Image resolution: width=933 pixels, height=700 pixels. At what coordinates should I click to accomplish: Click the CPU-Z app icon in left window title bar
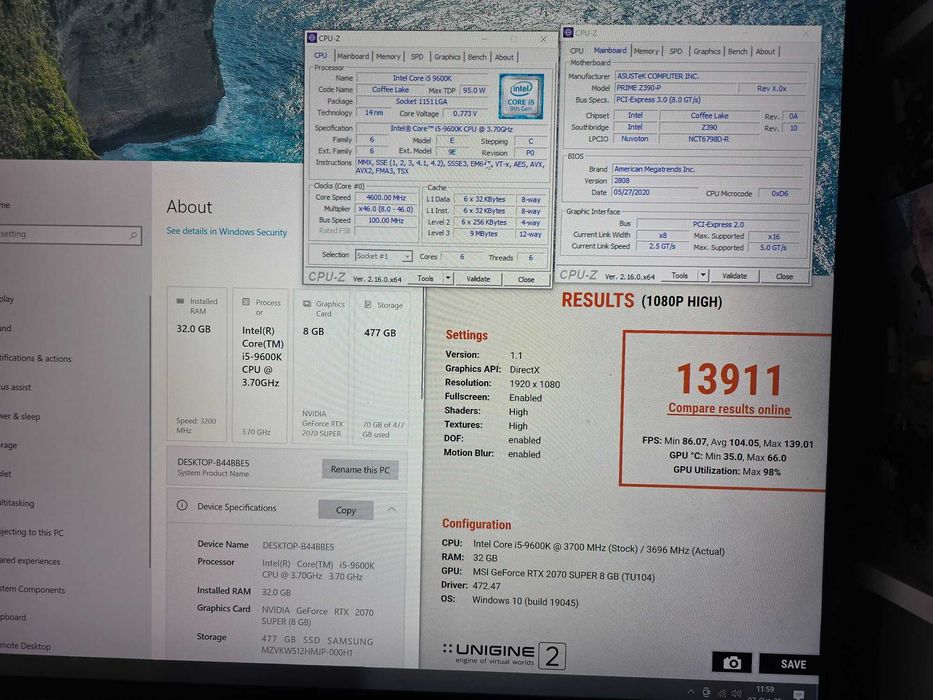(x=312, y=38)
